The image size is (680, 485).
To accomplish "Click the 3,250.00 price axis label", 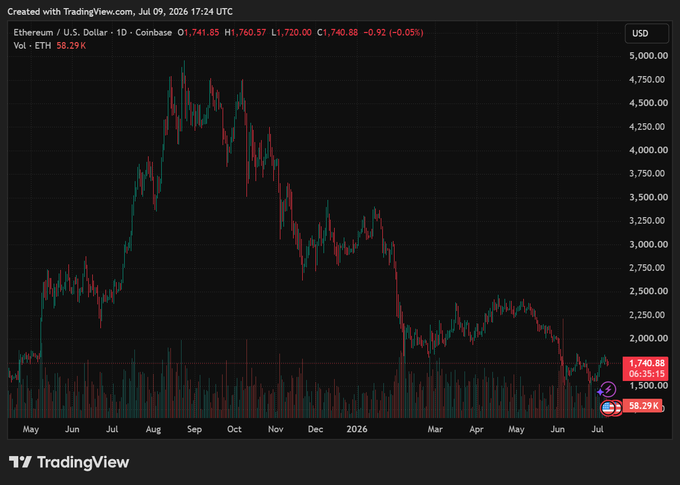I will (648, 221).
